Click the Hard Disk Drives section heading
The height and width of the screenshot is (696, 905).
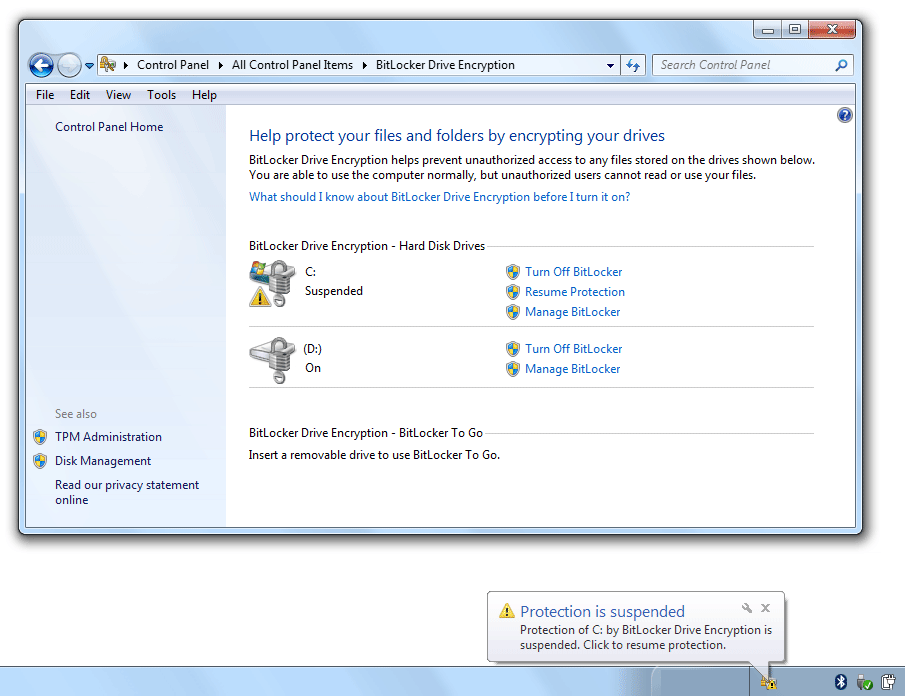(x=367, y=246)
